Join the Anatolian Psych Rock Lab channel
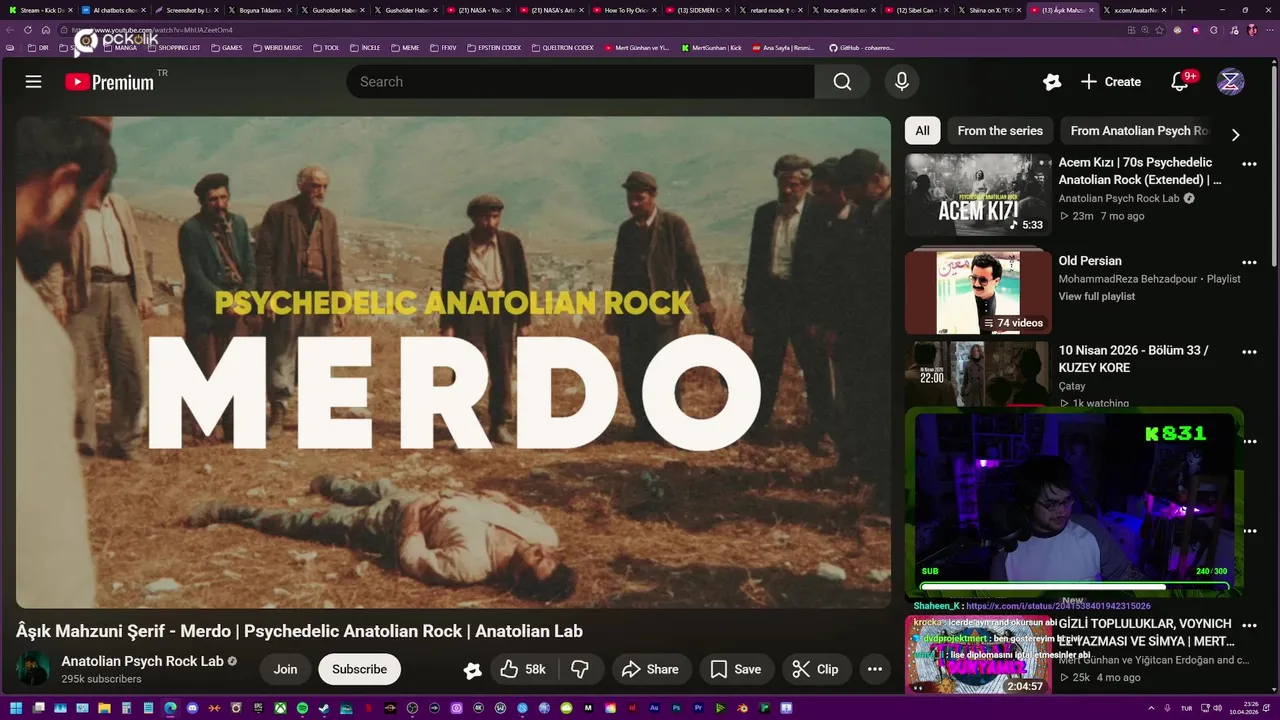This screenshot has height=720, width=1280. click(286, 669)
